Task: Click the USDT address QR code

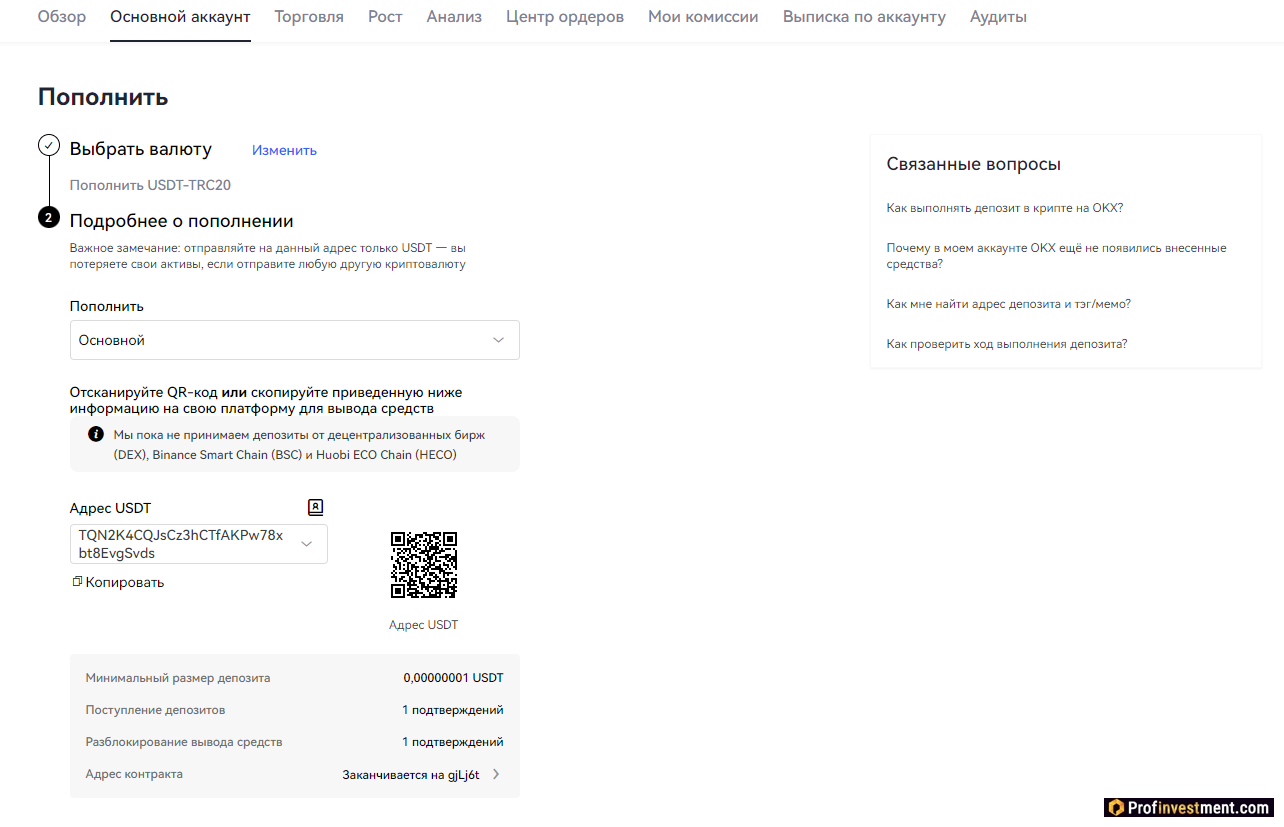Action: [424, 565]
